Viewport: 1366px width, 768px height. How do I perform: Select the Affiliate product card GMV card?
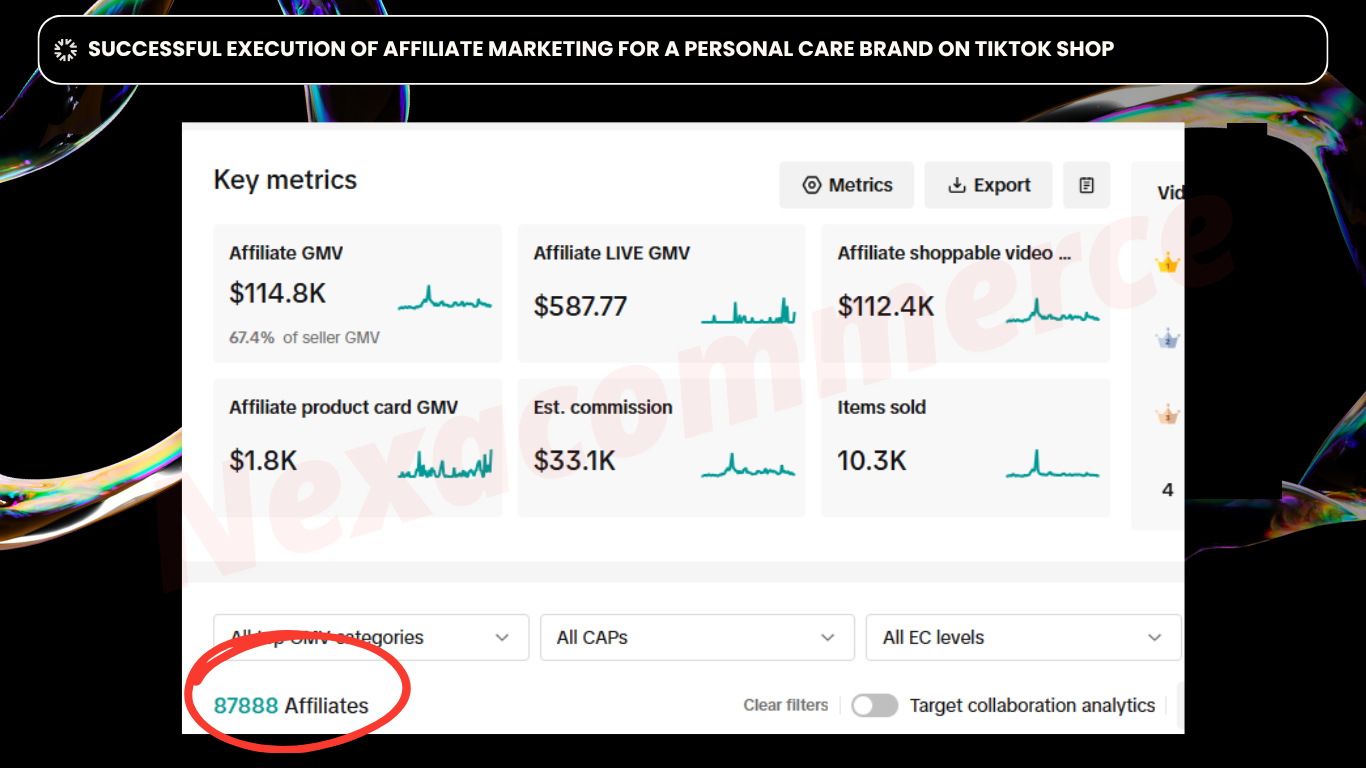[x=357, y=447]
